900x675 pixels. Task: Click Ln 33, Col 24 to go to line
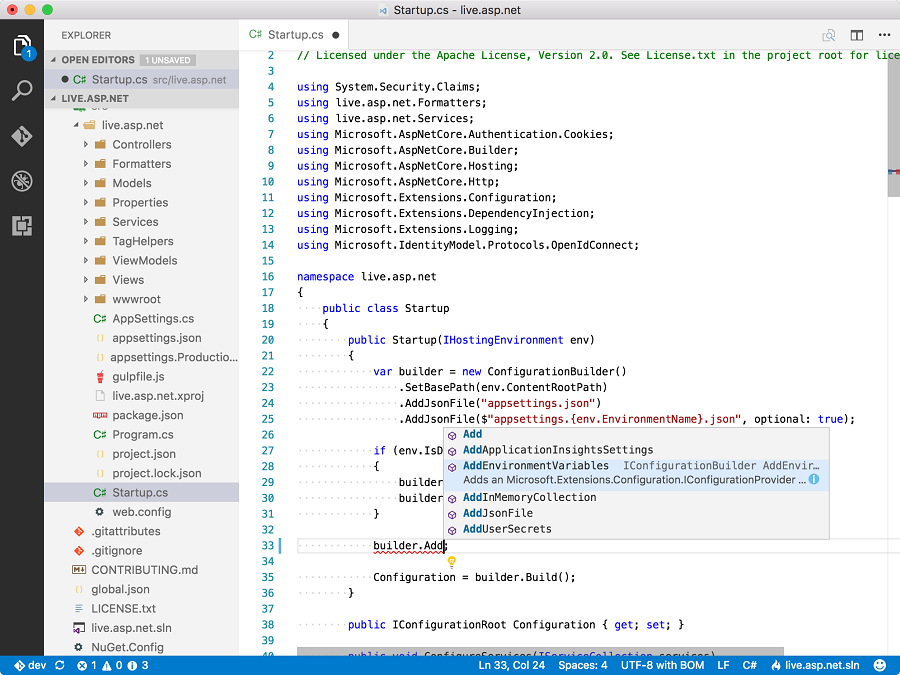click(512, 664)
